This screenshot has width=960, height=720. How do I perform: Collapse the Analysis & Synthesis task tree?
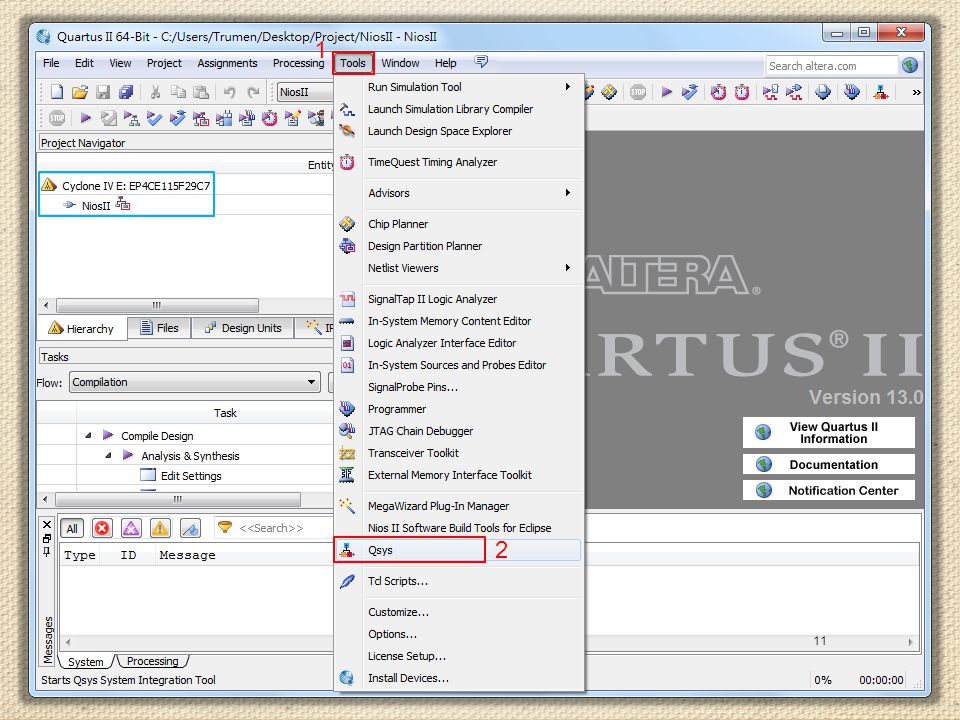[108, 456]
